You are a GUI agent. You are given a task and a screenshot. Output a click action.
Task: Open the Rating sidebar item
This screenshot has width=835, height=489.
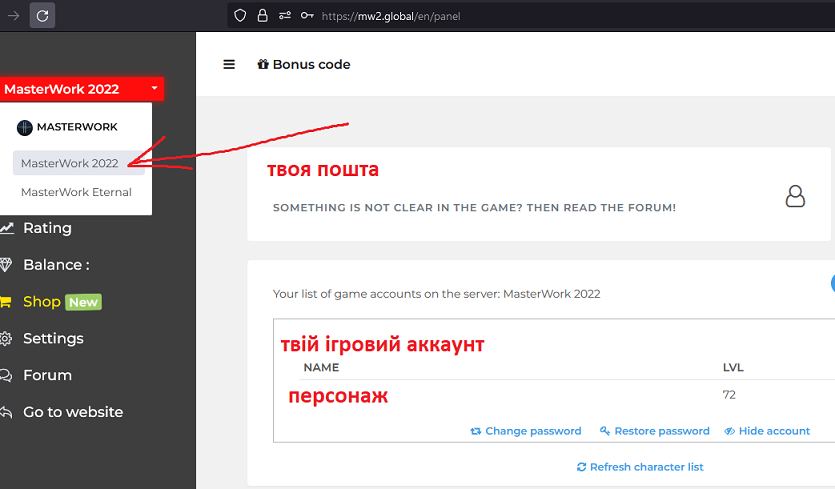(47, 228)
